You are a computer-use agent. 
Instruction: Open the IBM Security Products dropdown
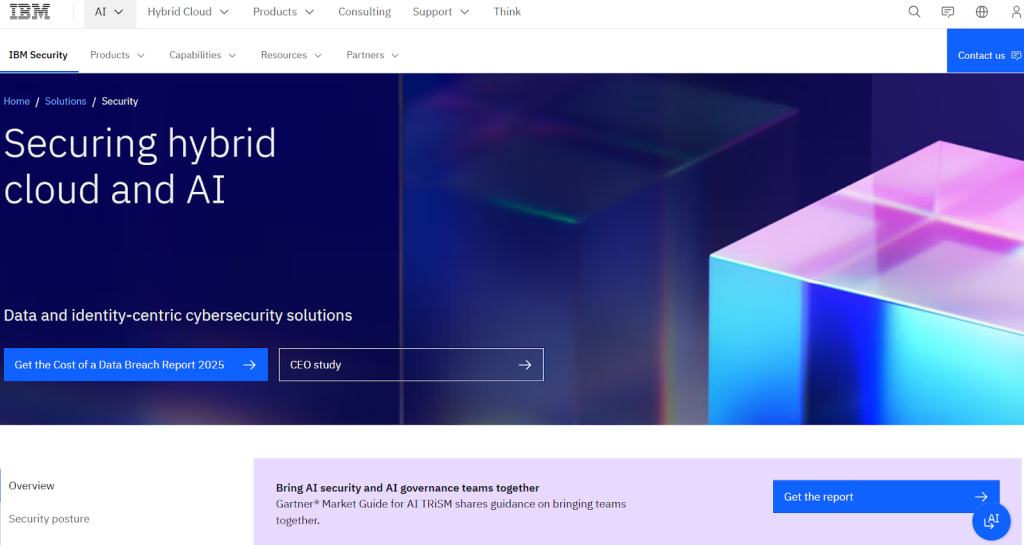pos(118,55)
